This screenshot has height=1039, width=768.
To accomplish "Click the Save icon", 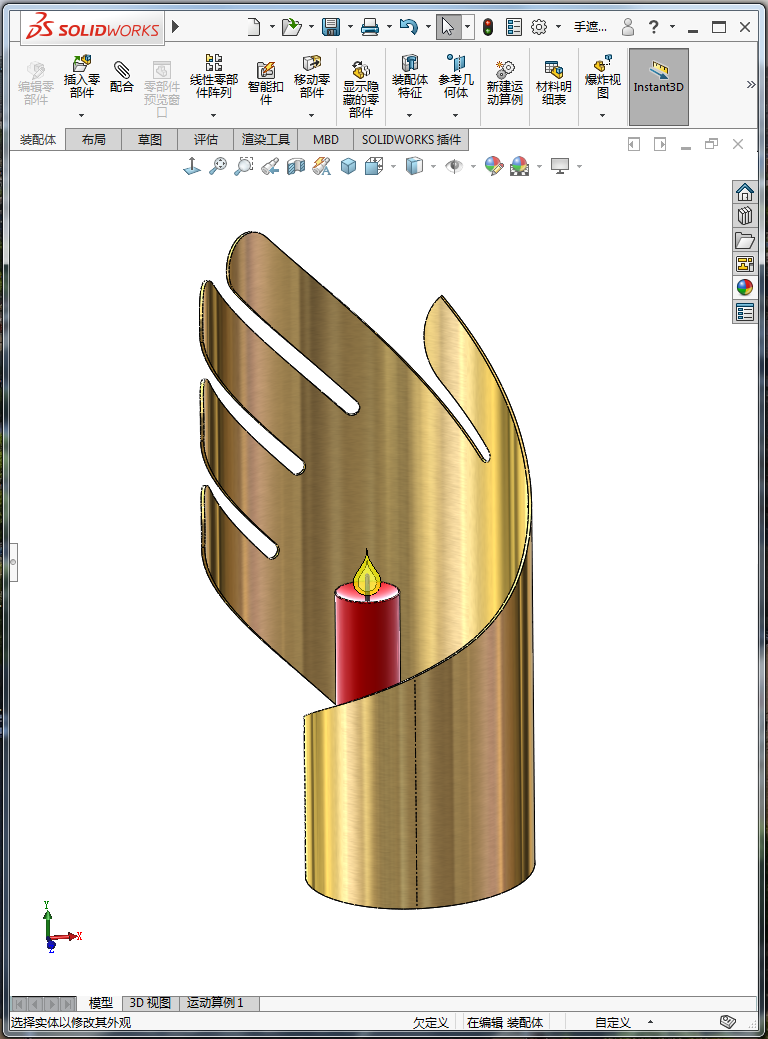I will (x=331, y=27).
